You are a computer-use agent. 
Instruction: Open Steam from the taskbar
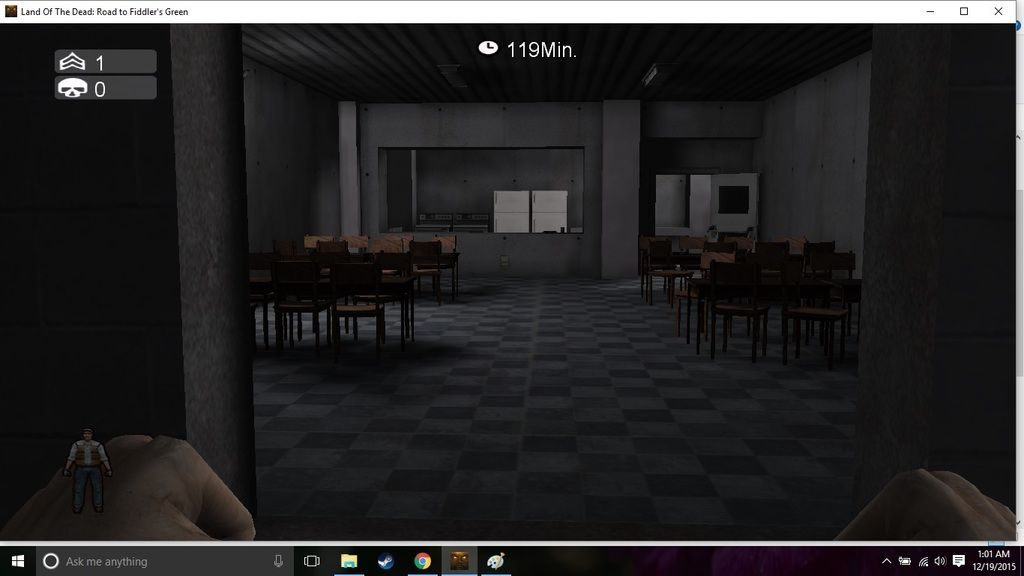[x=386, y=561]
